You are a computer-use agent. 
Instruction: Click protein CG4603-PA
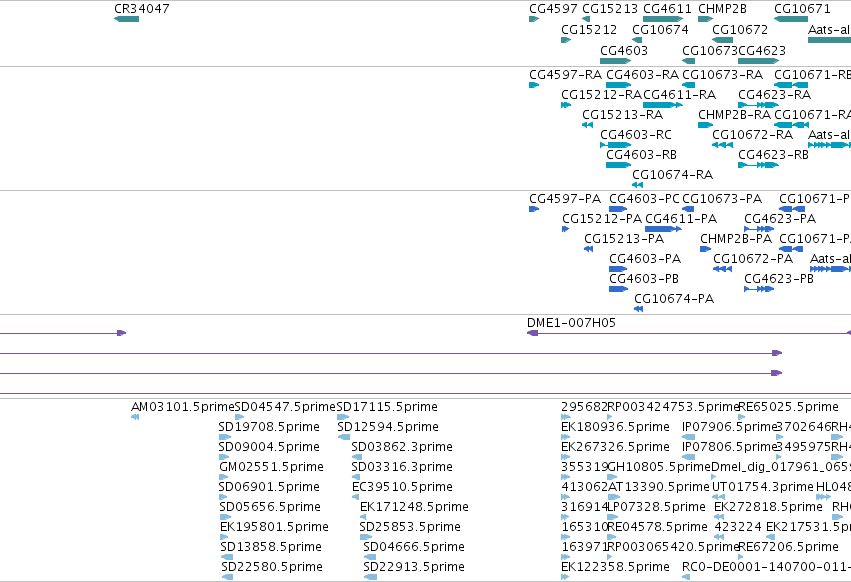click(645, 259)
